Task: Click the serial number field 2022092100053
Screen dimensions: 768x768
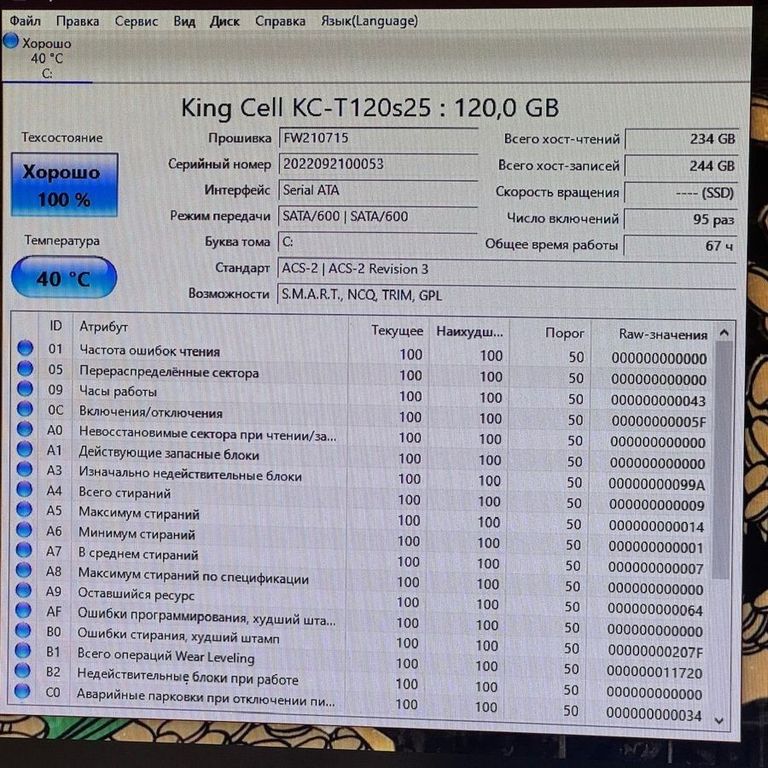Action: click(378, 165)
